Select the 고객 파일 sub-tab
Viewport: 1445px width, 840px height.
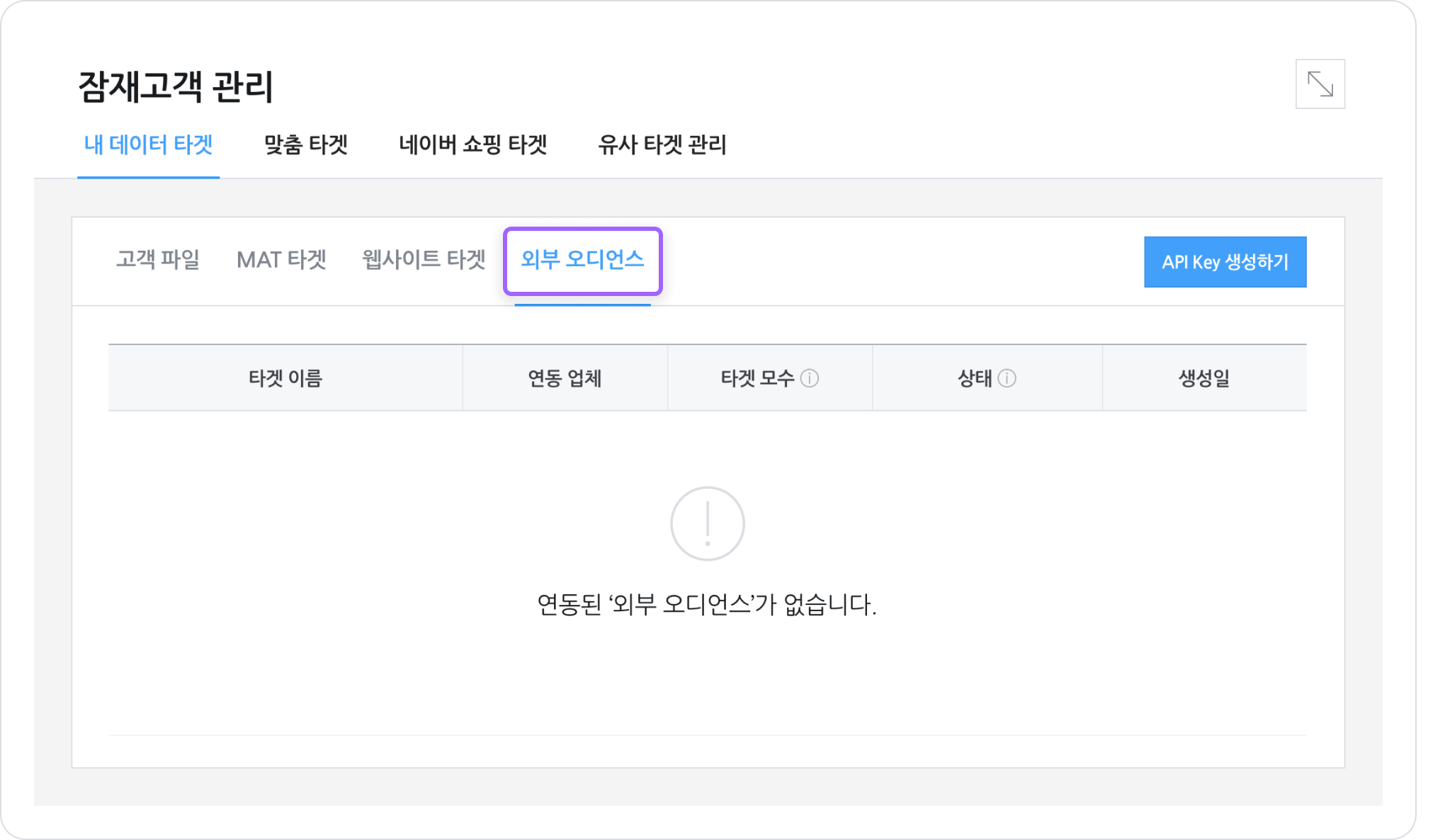(x=157, y=260)
